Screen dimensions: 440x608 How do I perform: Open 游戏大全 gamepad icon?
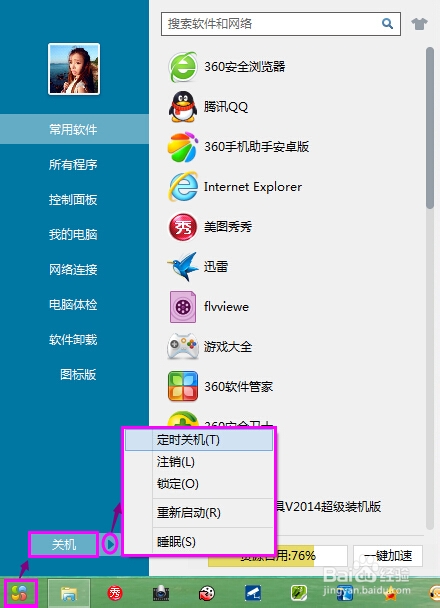pos(183,346)
